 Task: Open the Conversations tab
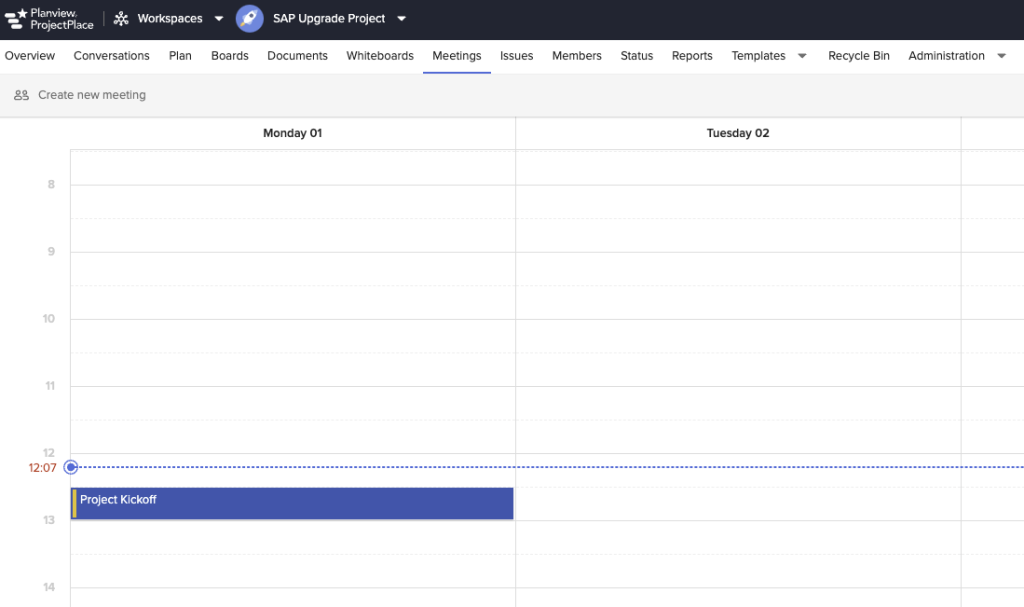pyautogui.click(x=111, y=56)
